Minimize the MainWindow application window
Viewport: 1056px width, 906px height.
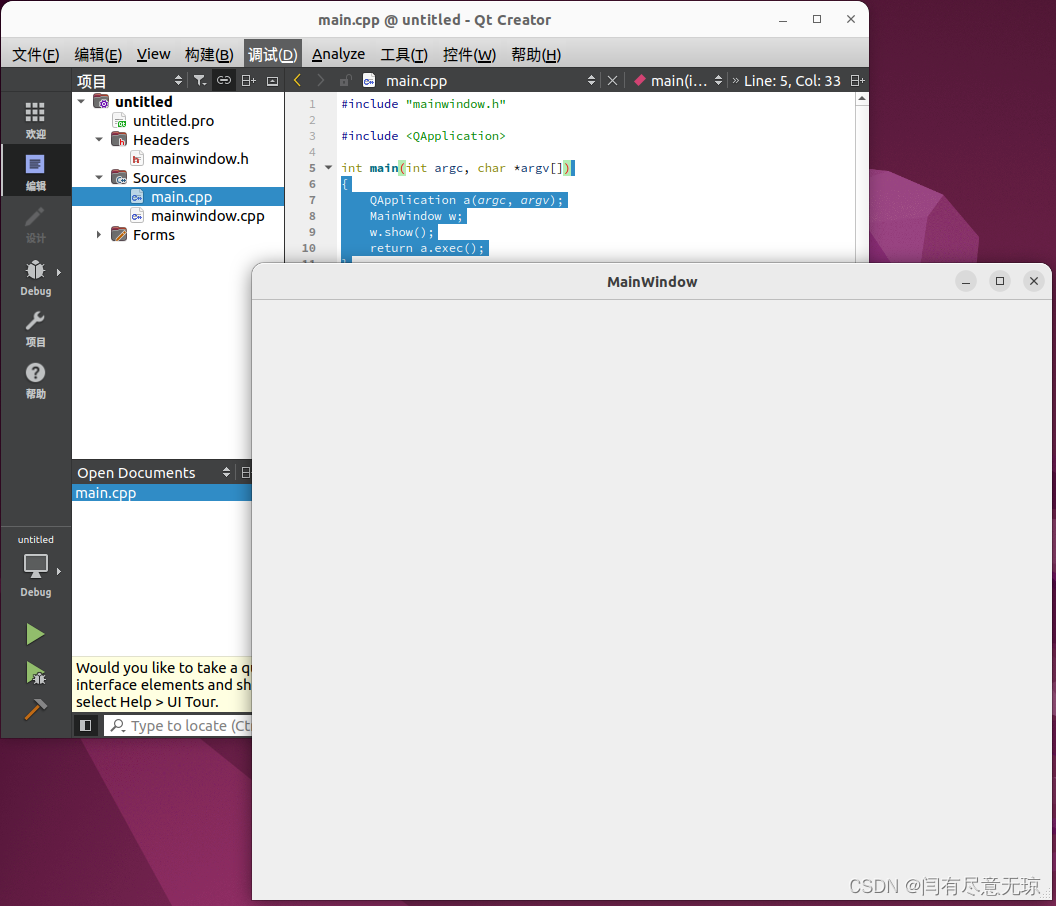pos(966,281)
